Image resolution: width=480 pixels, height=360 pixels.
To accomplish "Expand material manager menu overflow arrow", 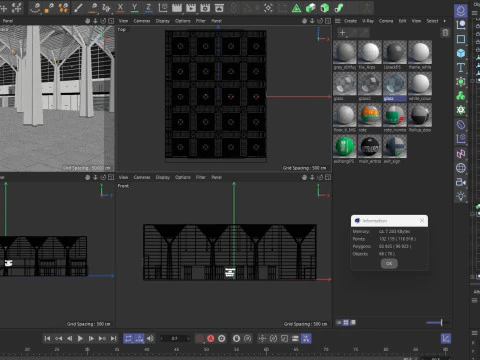I will point(444,21).
